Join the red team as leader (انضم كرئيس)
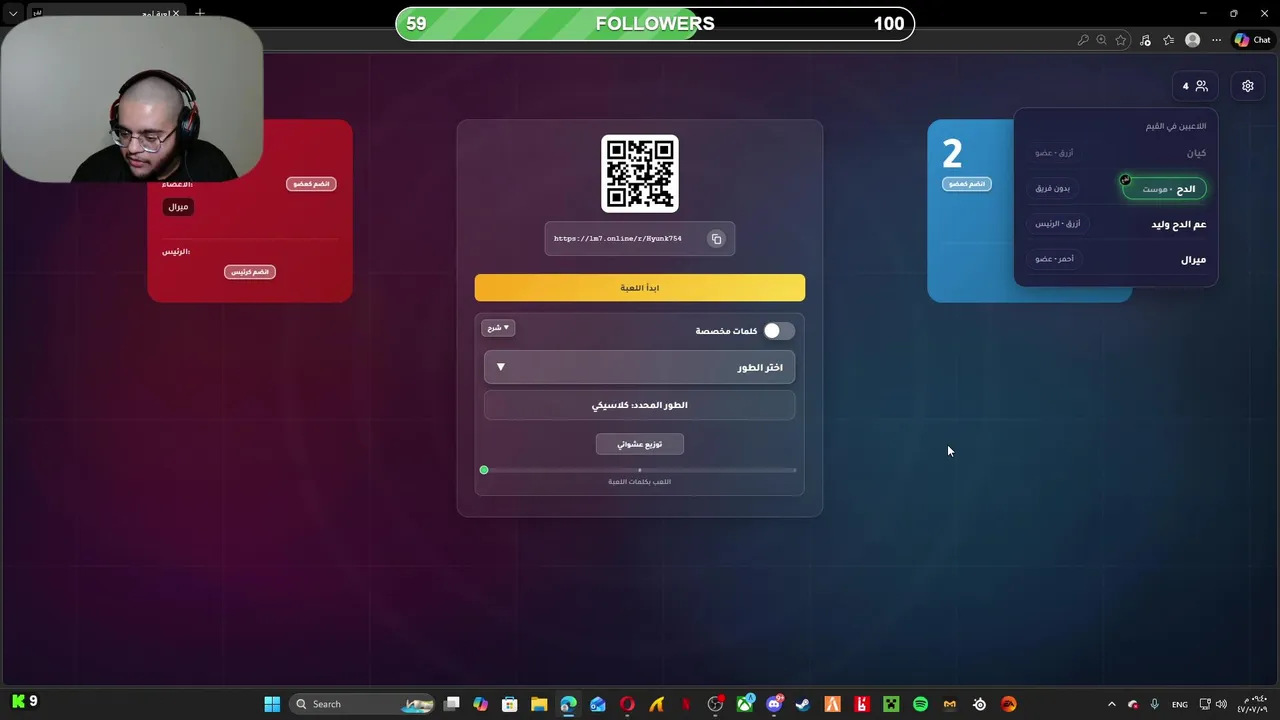The height and width of the screenshot is (720, 1280). point(250,272)
